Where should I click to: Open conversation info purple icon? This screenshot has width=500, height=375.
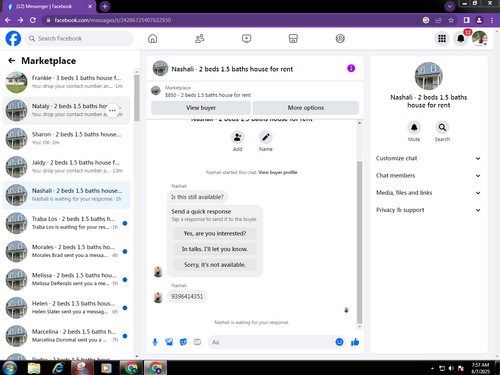(x=351, y=68)
